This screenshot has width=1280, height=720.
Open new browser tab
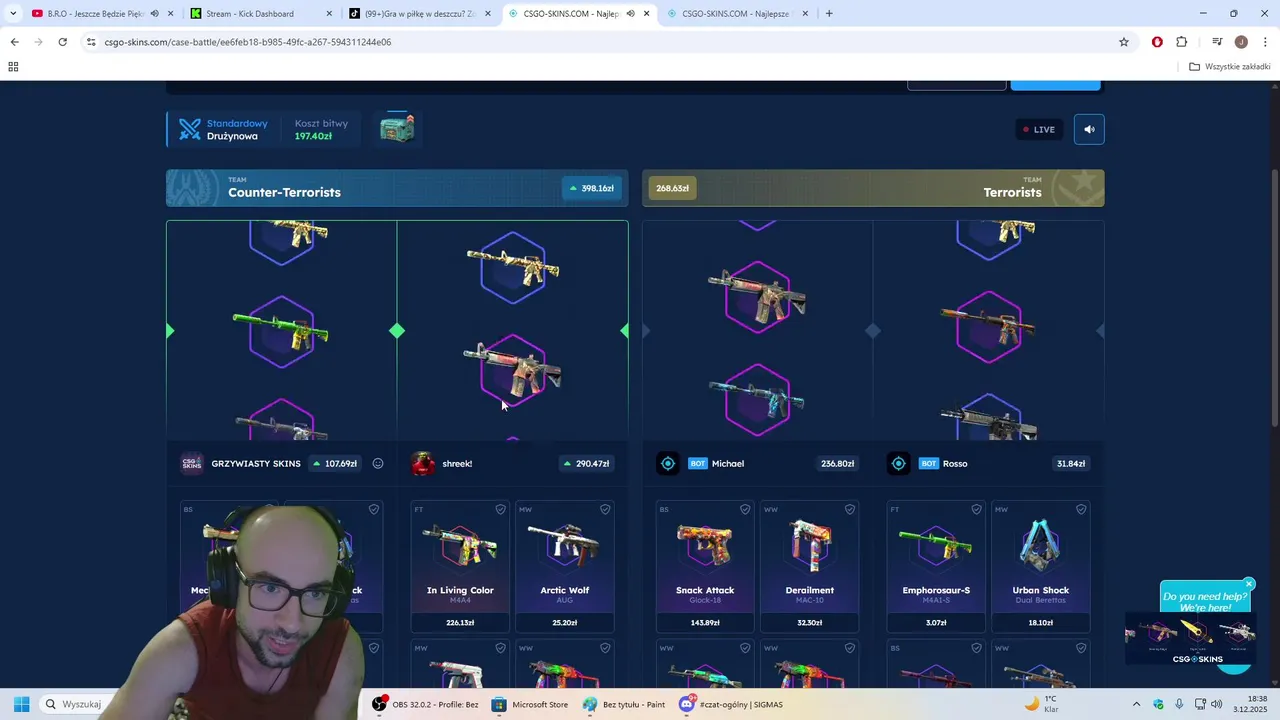(x=829, y=14)
